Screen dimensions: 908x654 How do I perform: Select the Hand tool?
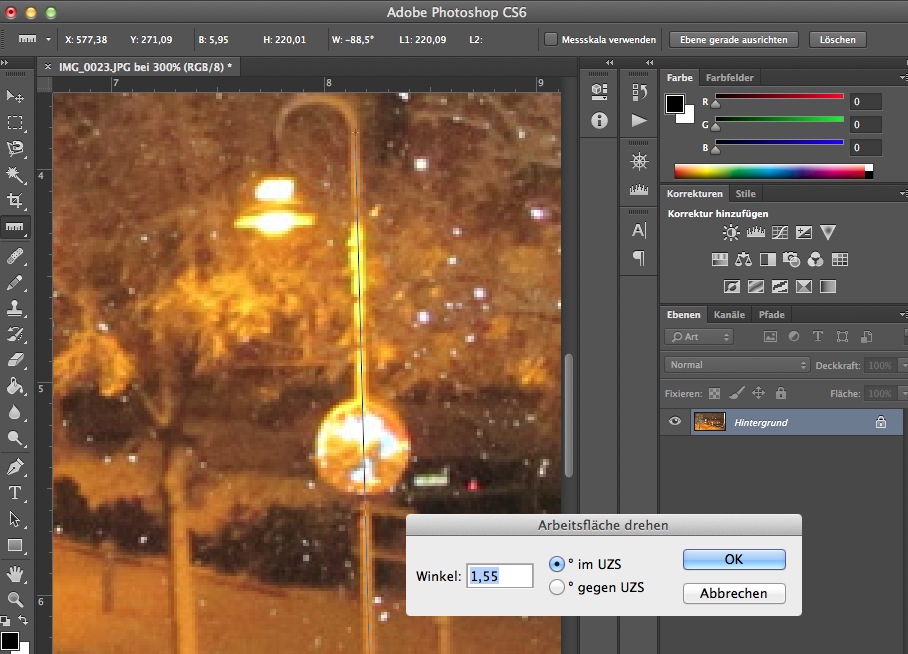click(x=15, y=574)
